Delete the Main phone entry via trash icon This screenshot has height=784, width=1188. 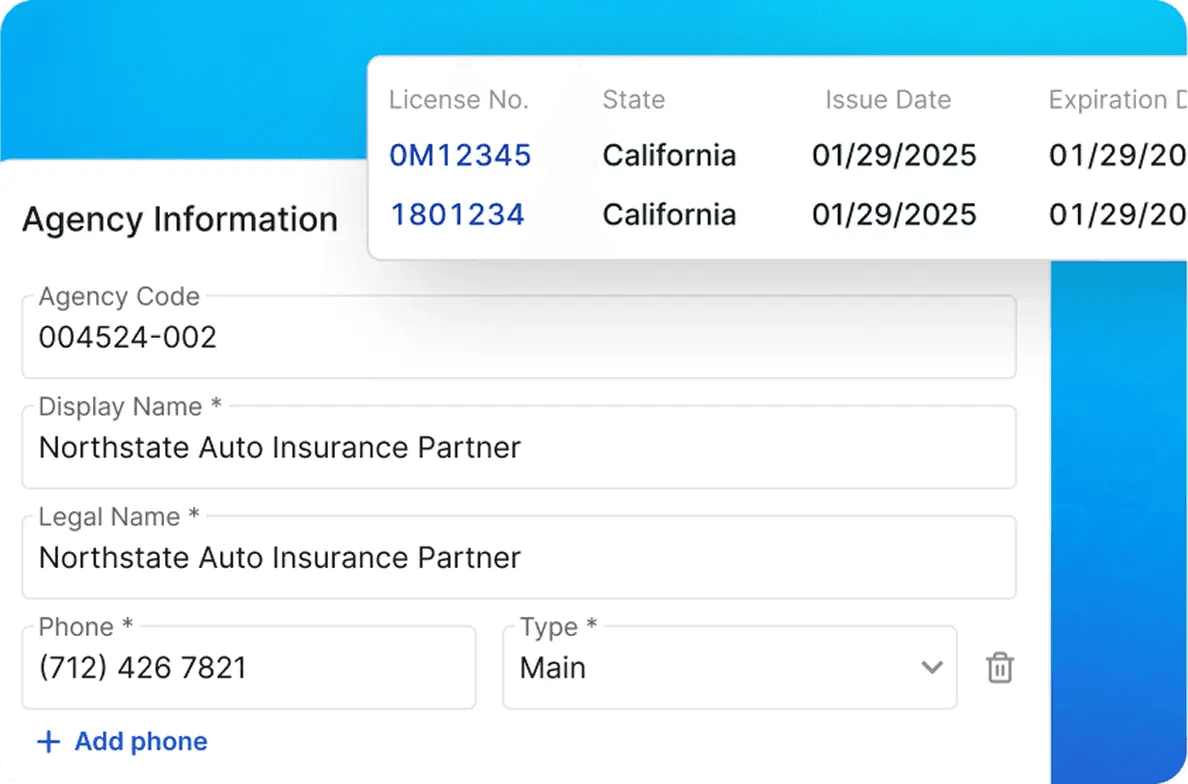[998, 667]
